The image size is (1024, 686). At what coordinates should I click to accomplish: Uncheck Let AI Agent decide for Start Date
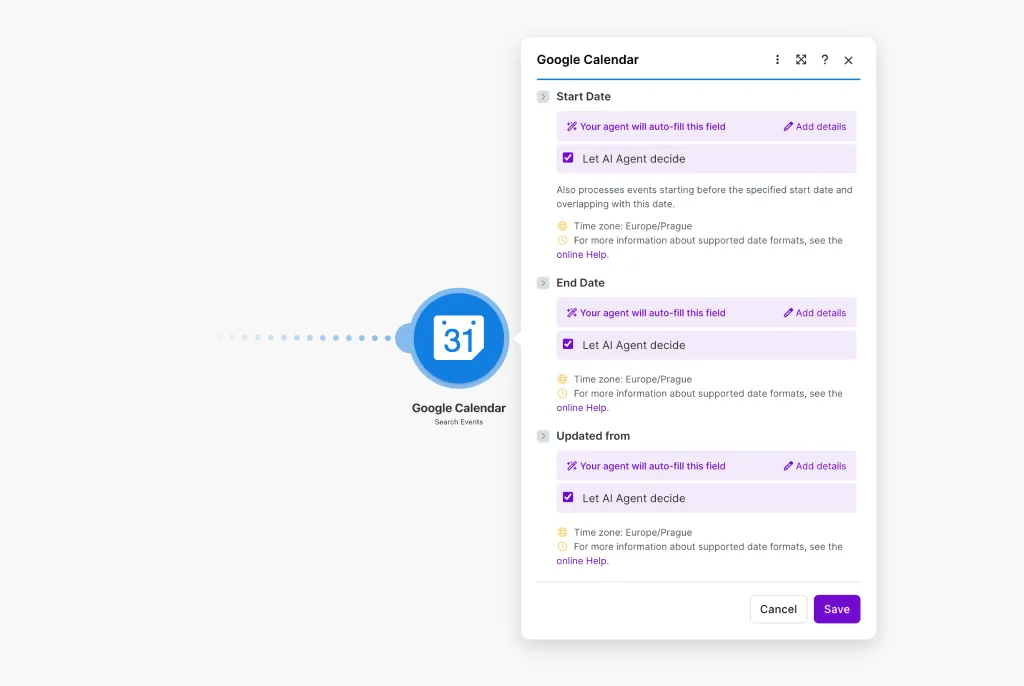pyautogui.click(x=568, y=158)
